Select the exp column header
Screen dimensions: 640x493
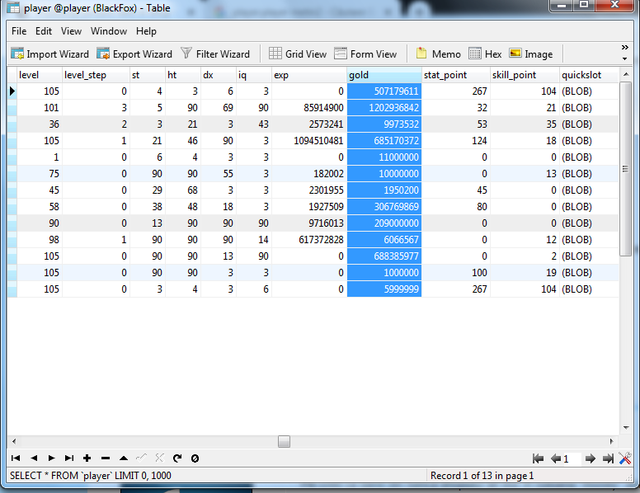(x=309, y=75)
